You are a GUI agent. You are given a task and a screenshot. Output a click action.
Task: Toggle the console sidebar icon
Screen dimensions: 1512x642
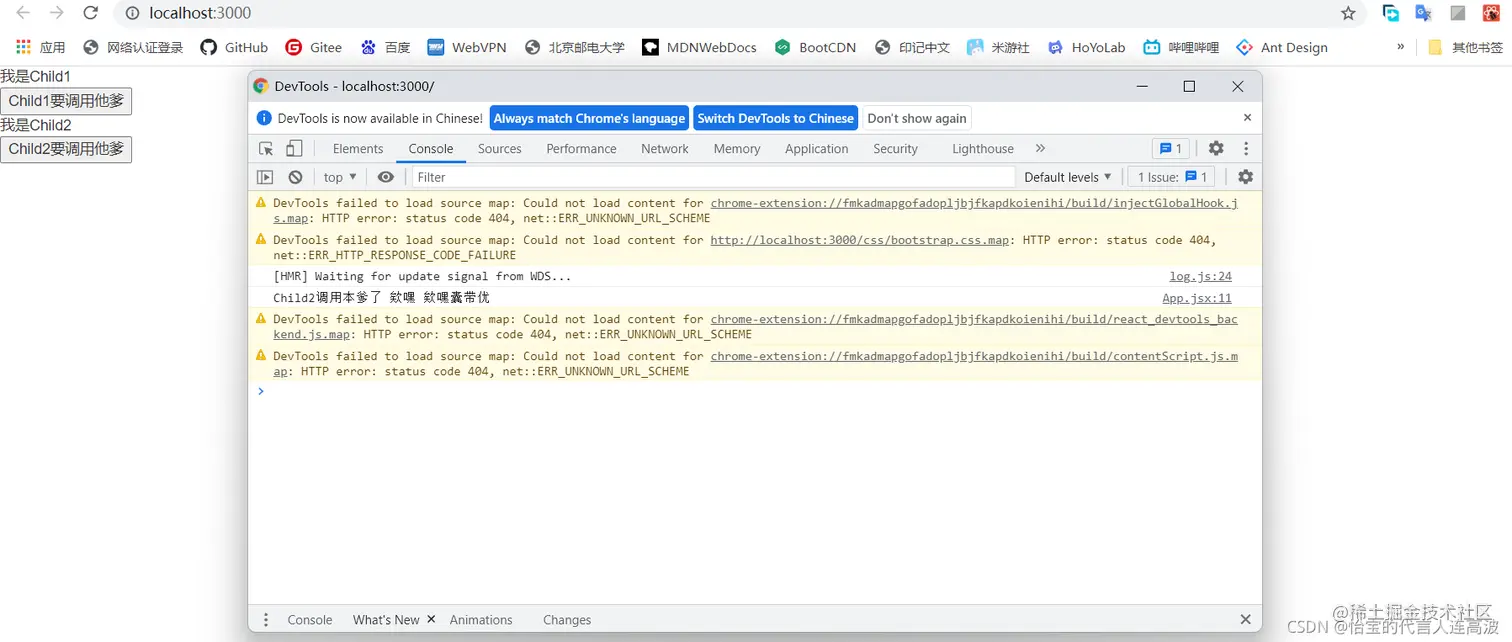(x=265, y=177)
